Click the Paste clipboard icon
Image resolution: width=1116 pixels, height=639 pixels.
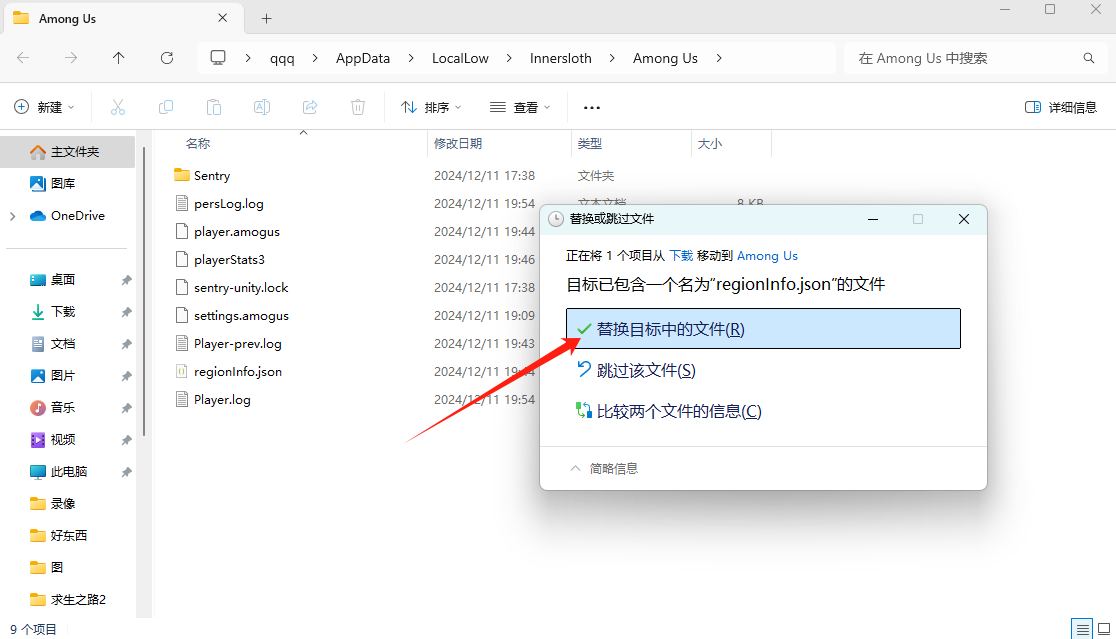(214, 107)
